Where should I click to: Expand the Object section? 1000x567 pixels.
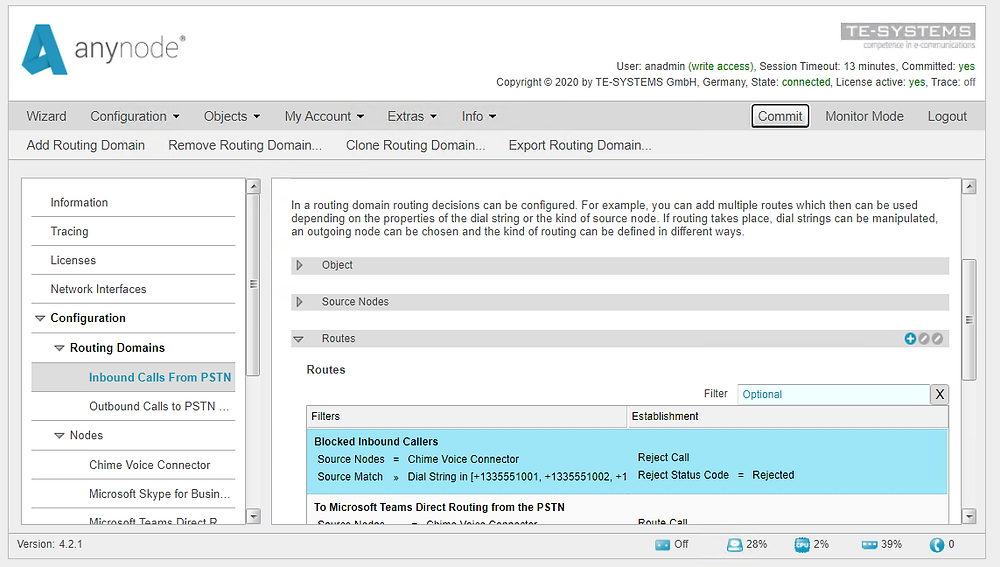click(x=299, y=265)
